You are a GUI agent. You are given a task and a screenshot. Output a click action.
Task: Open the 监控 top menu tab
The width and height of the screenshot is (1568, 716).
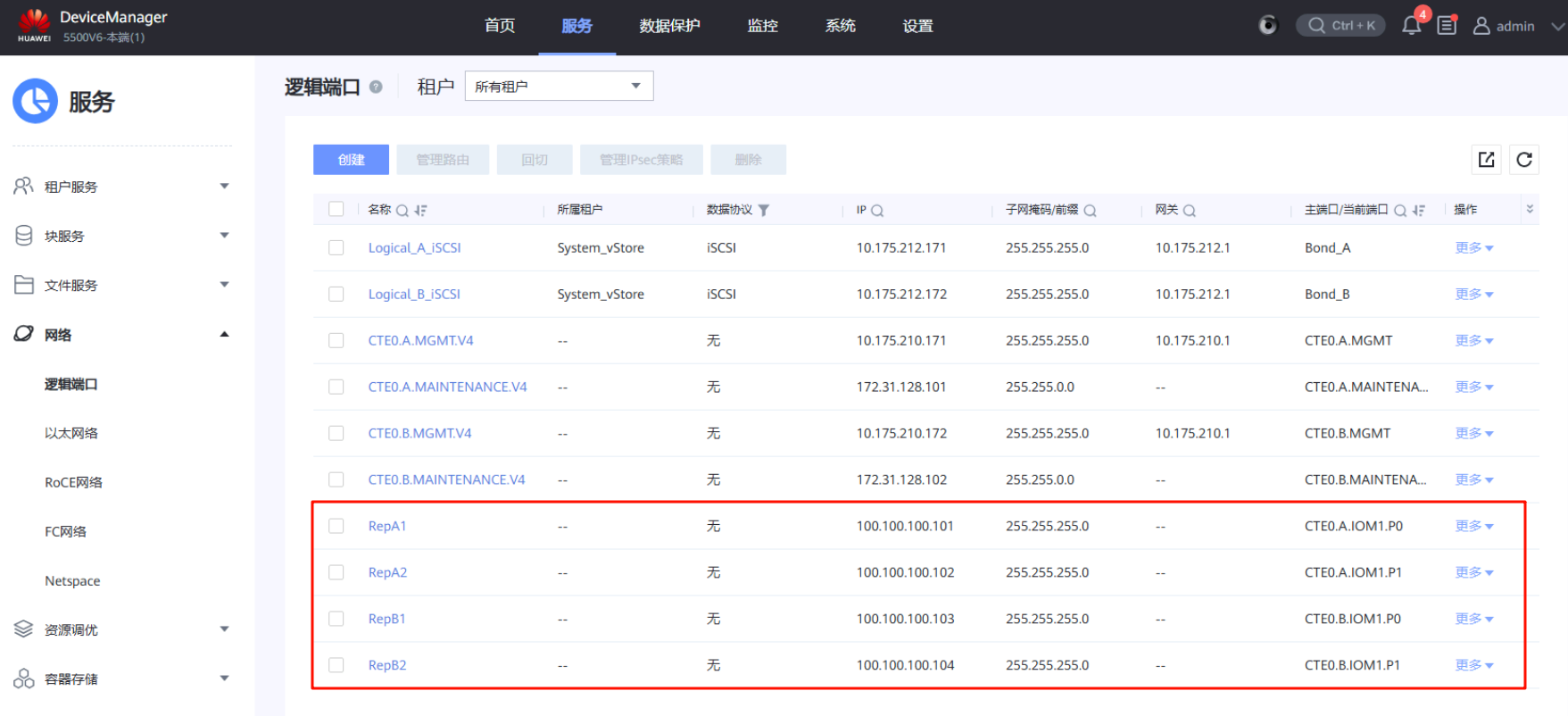[762, 26]
